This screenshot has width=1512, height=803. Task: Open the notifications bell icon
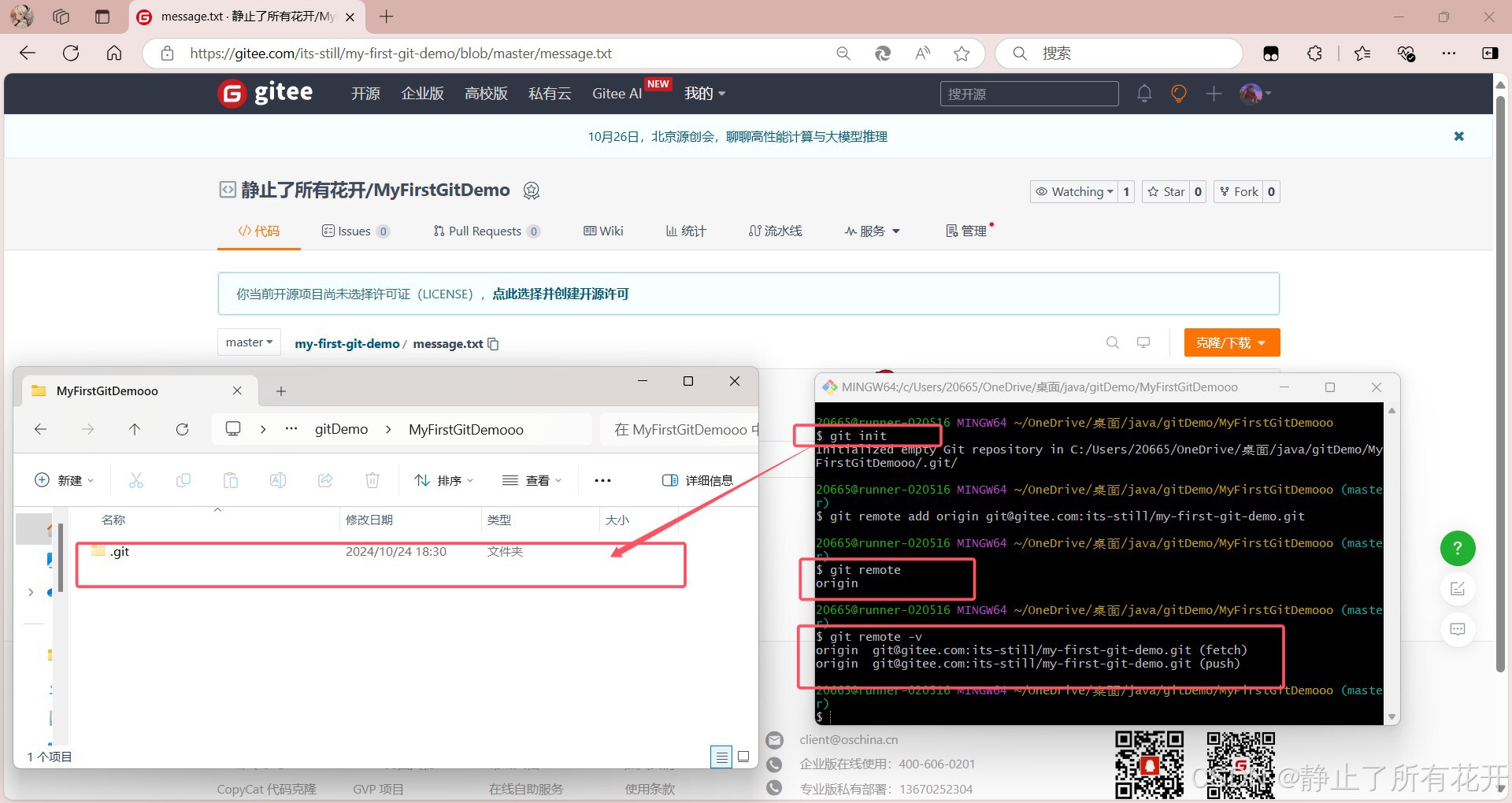pyautogui.click(x=1144, y=94)
